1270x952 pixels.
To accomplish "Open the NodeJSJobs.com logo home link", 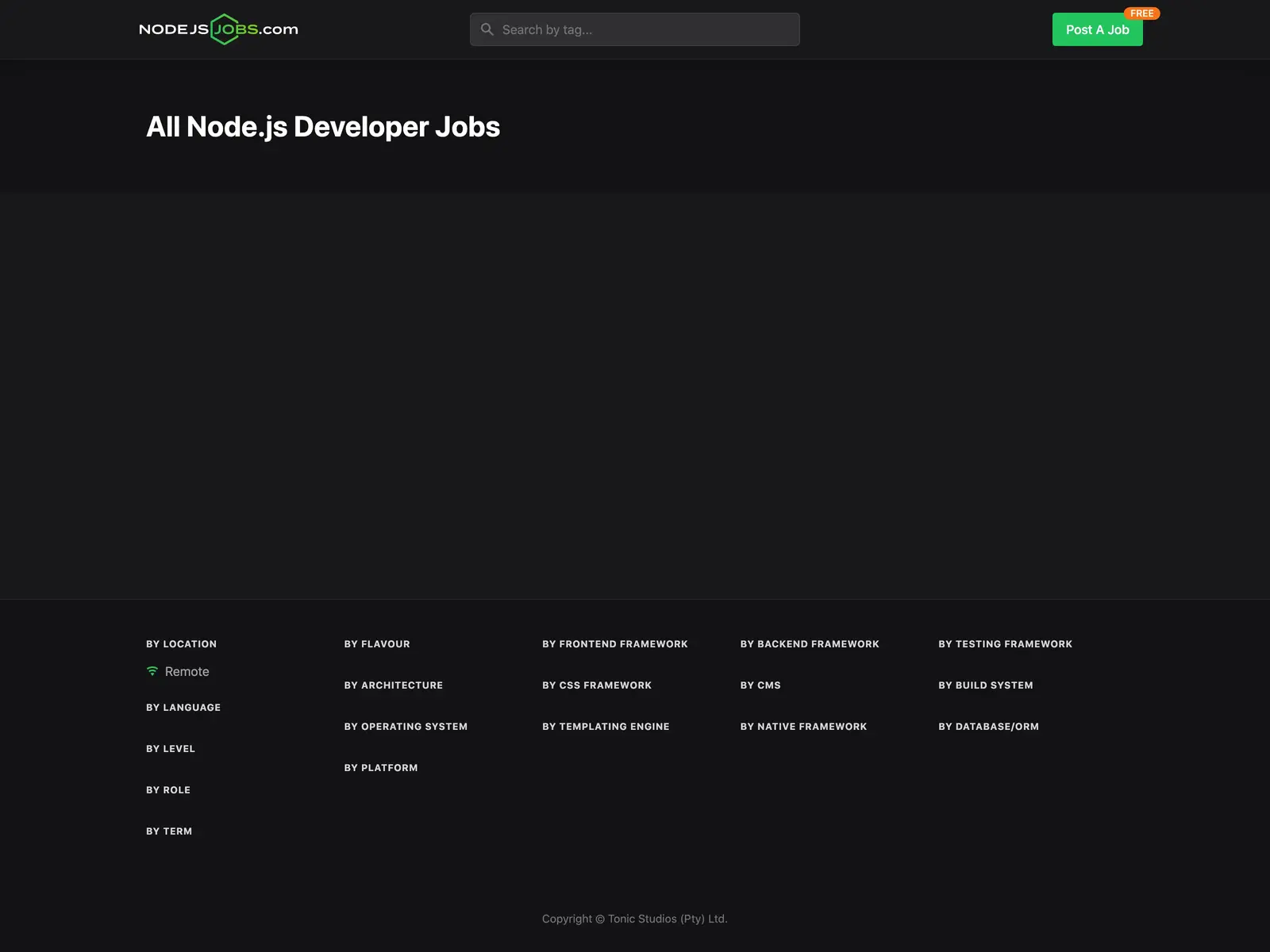I will point(218,29).
